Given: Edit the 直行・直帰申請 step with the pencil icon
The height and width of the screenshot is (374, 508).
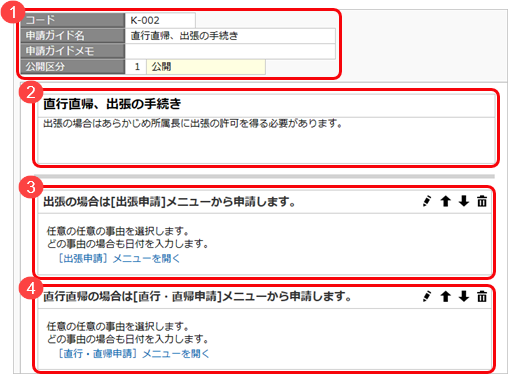Looking at the screenshot, I should pos(427,296).
